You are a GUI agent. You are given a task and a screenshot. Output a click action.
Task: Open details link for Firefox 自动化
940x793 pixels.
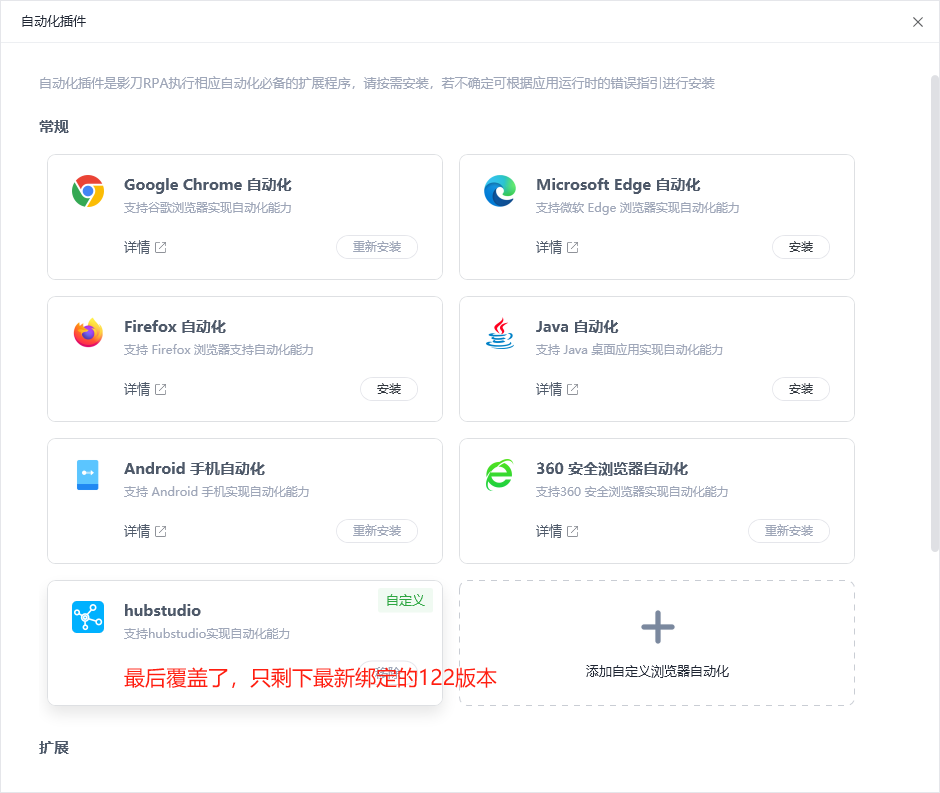145,389
